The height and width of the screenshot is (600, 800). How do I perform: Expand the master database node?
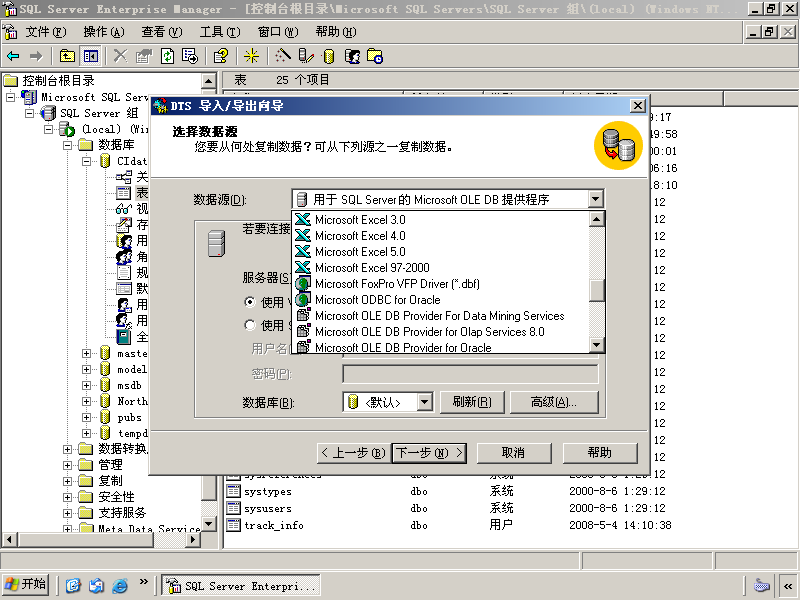[x=86, y=353]
